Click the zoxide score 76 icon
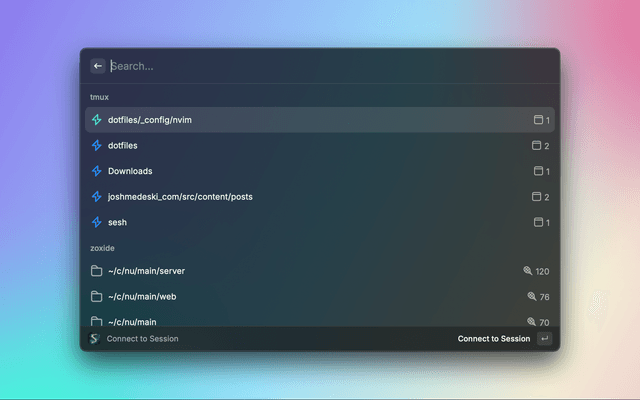This screenshot has width=640, height=400. [532, 297]
